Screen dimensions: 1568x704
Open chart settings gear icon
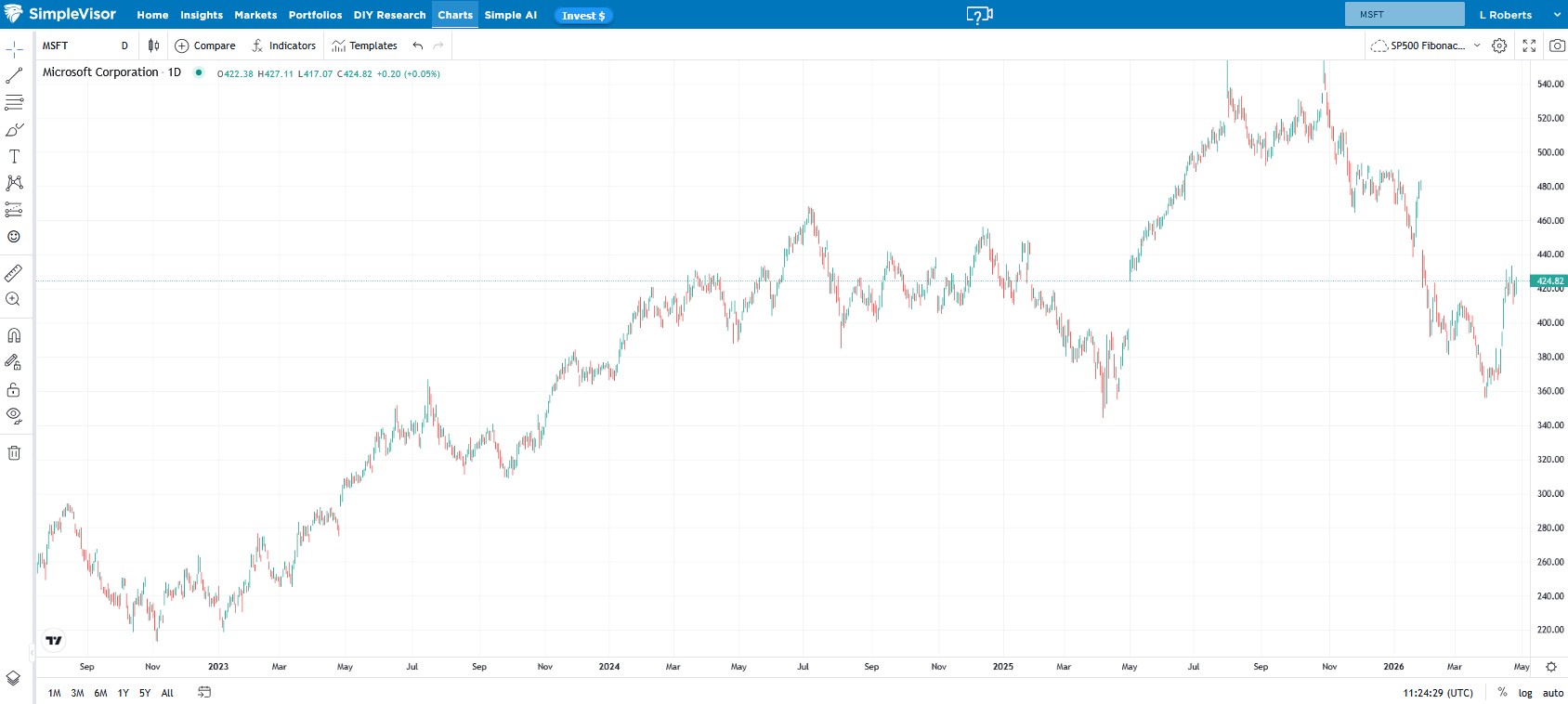coord(1499,46)
